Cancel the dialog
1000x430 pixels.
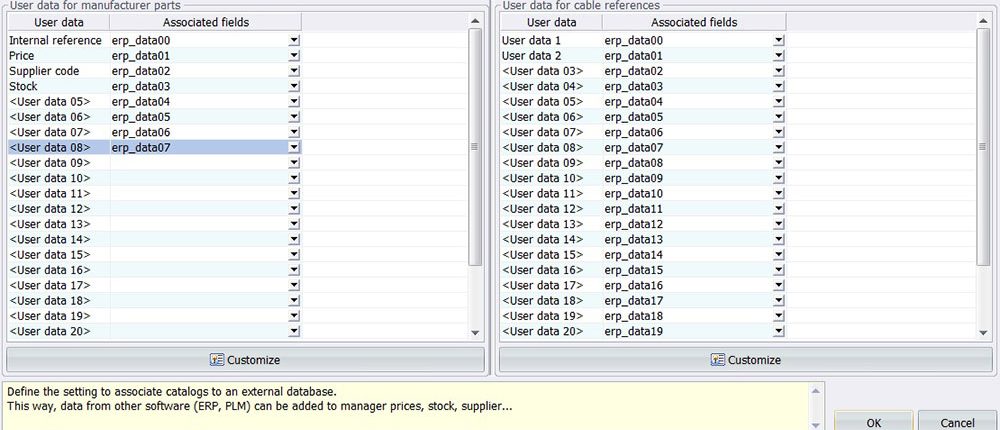click(x=957, y=422)
